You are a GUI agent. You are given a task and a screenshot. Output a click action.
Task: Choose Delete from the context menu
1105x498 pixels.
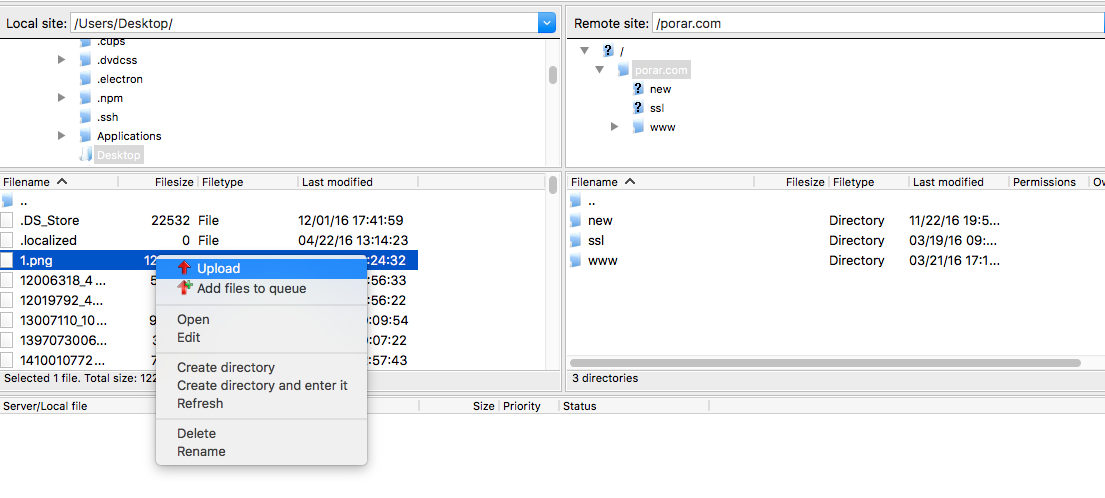[196, 433]
